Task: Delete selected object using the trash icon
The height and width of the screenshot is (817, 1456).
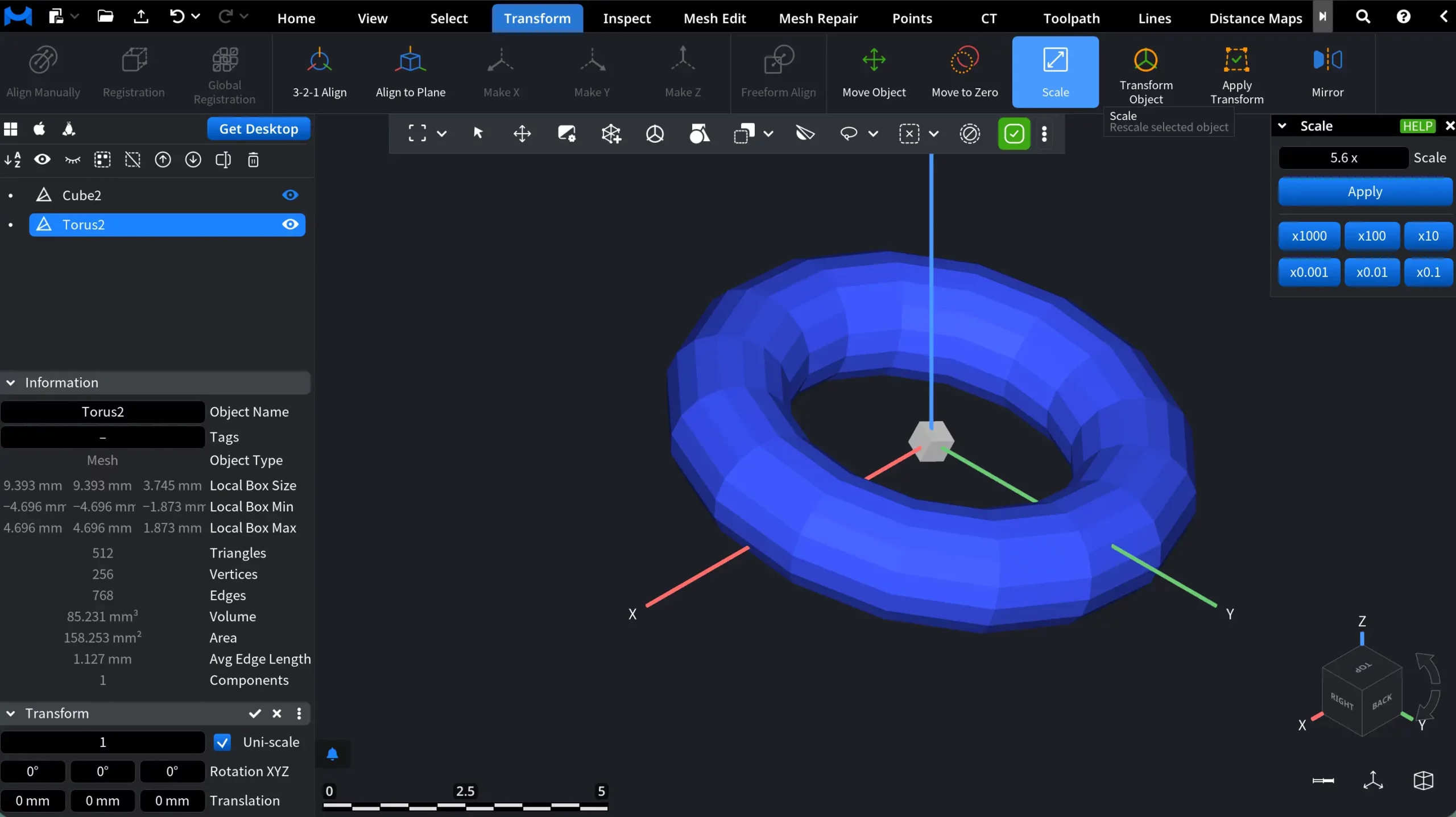Action: pyautogui.click(x=253, y=160)
